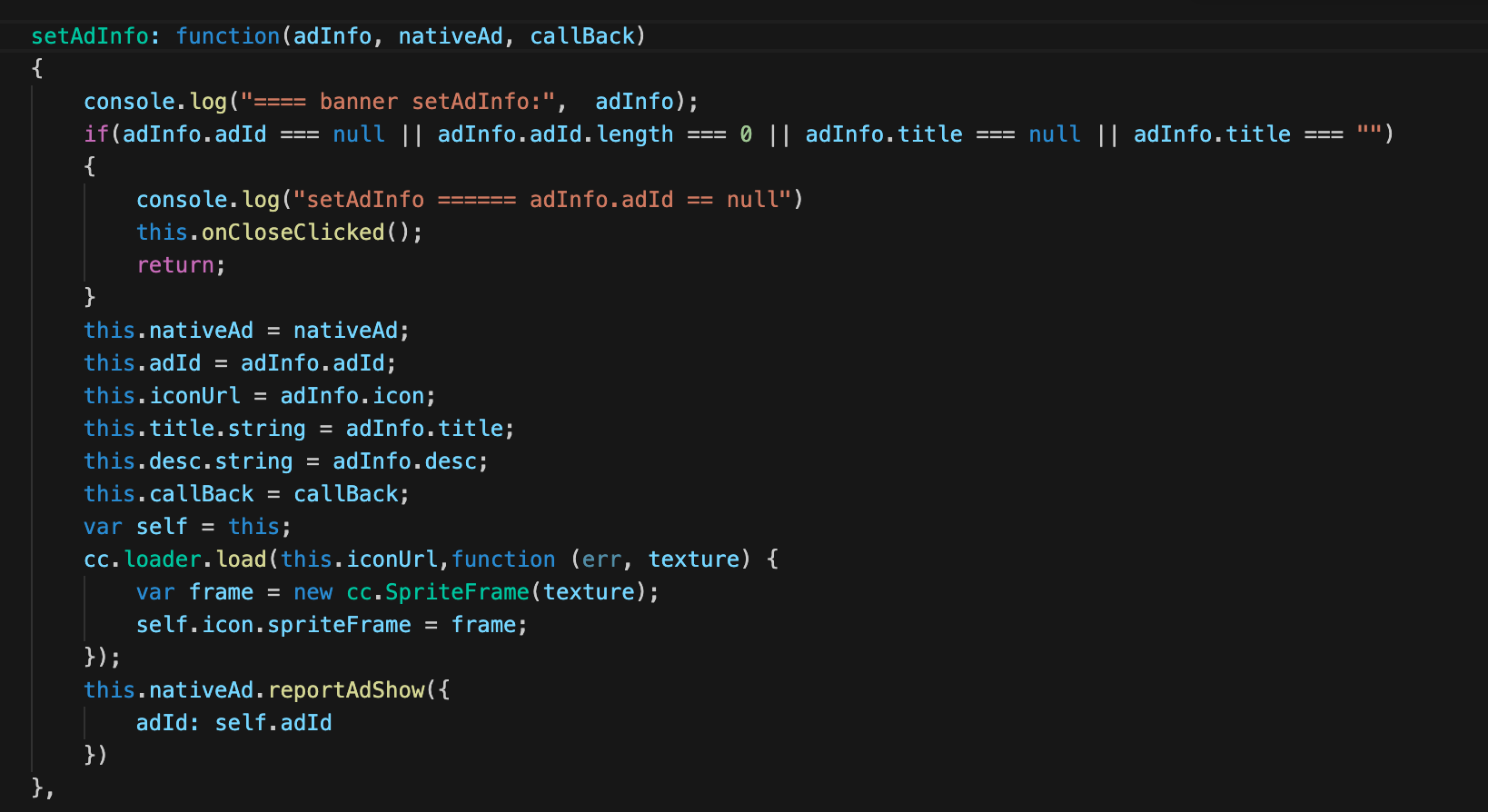Click the reportAdShow method name

[346, 690]
